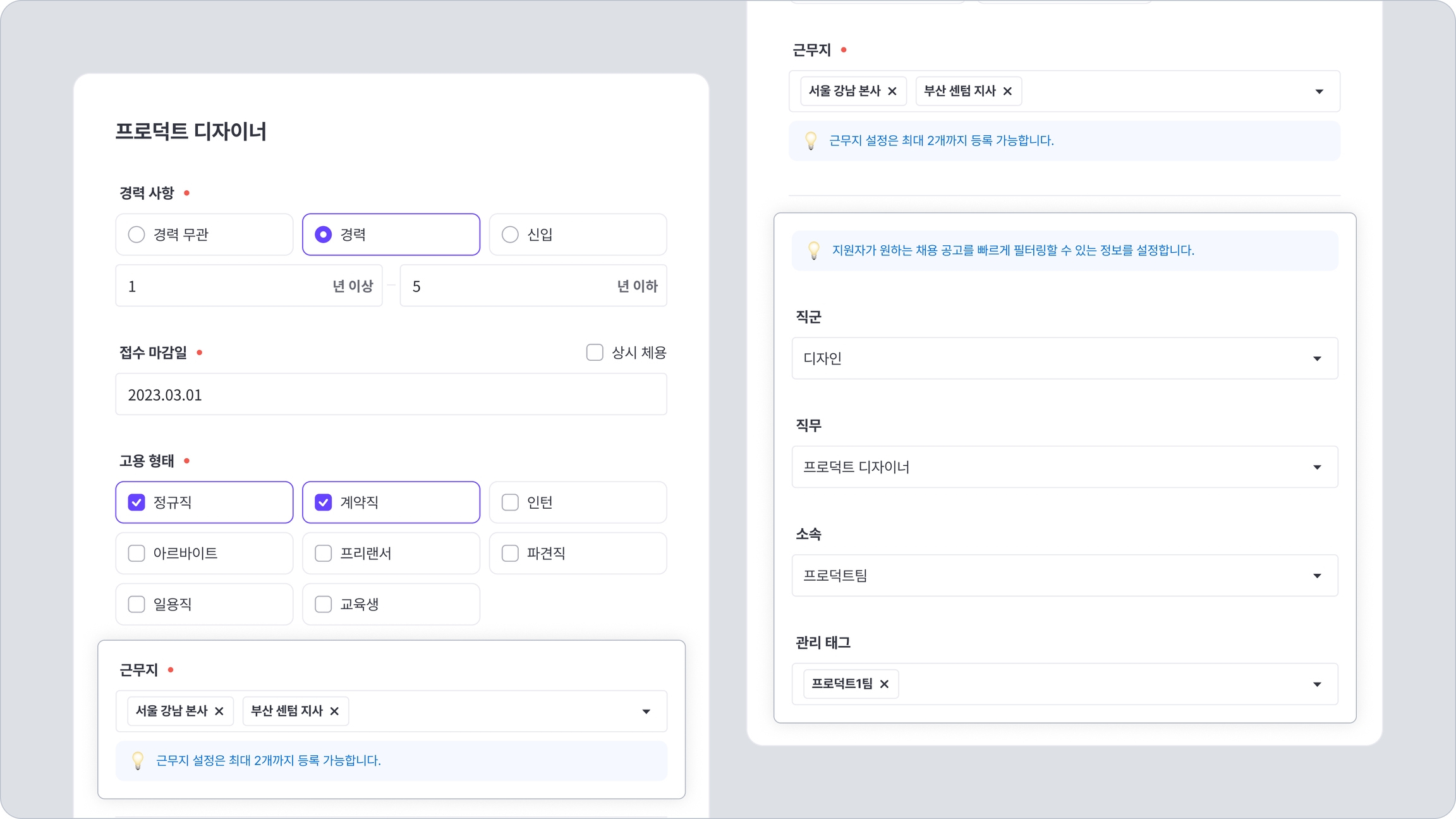Select the 신입 radio option
Viewport: 1456px width, 819px height.
[510, 234]
